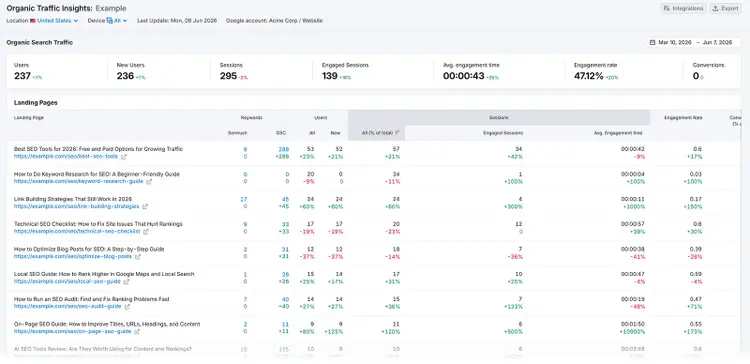This screenshot has width=750, height=364.
Task: Sort by All (% of total) sessions column
Action: pos(376,133)
